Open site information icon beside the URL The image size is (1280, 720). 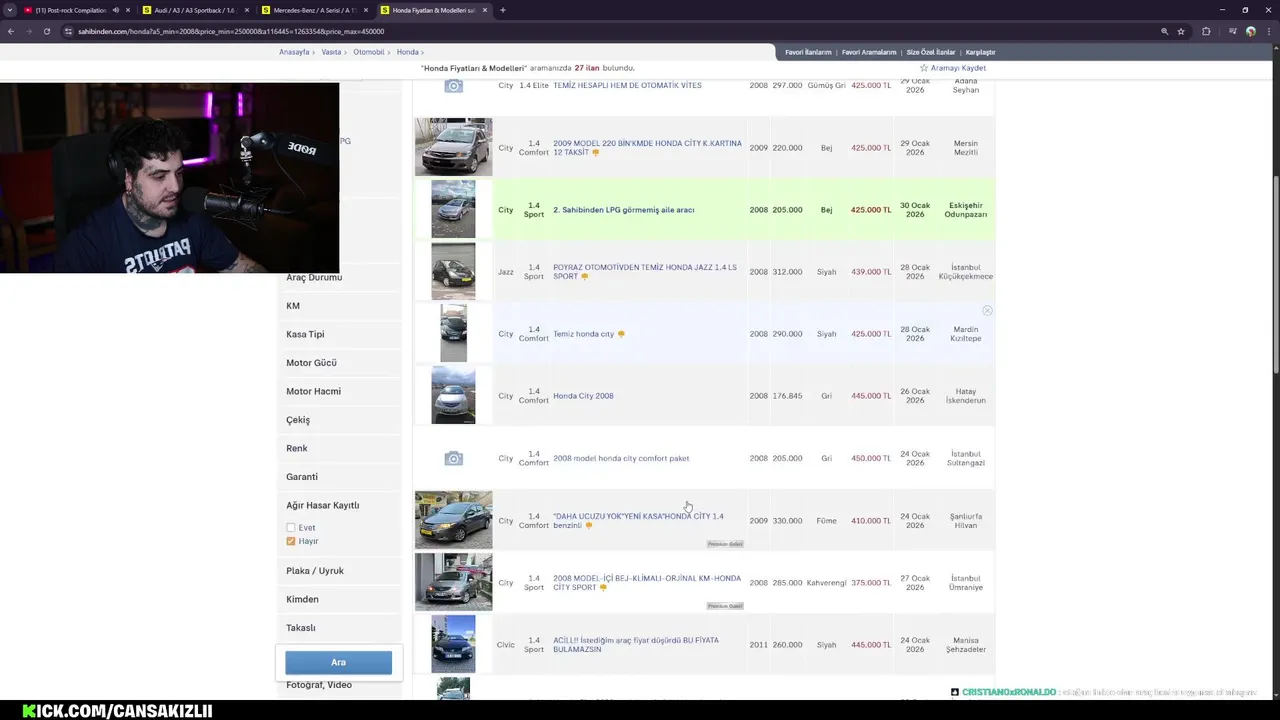[x=68, y=31]
